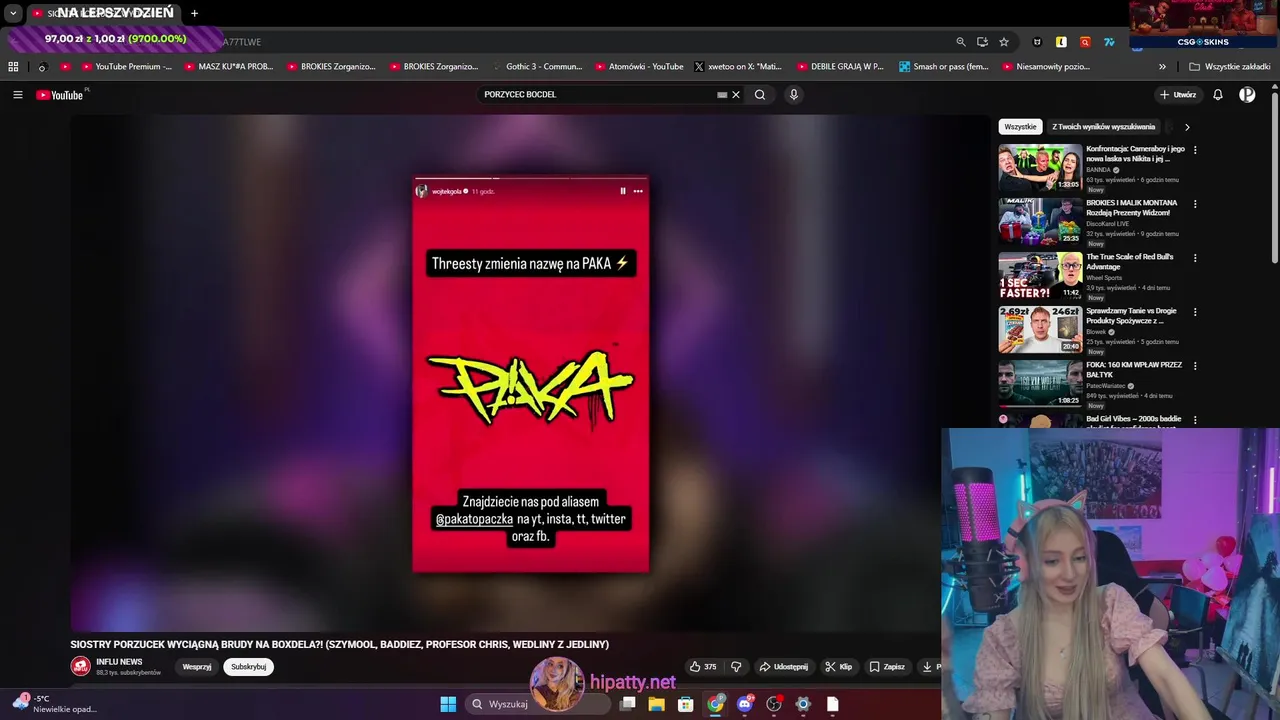
Task: Share the video with Udostępnij
Action: point(783,667)
